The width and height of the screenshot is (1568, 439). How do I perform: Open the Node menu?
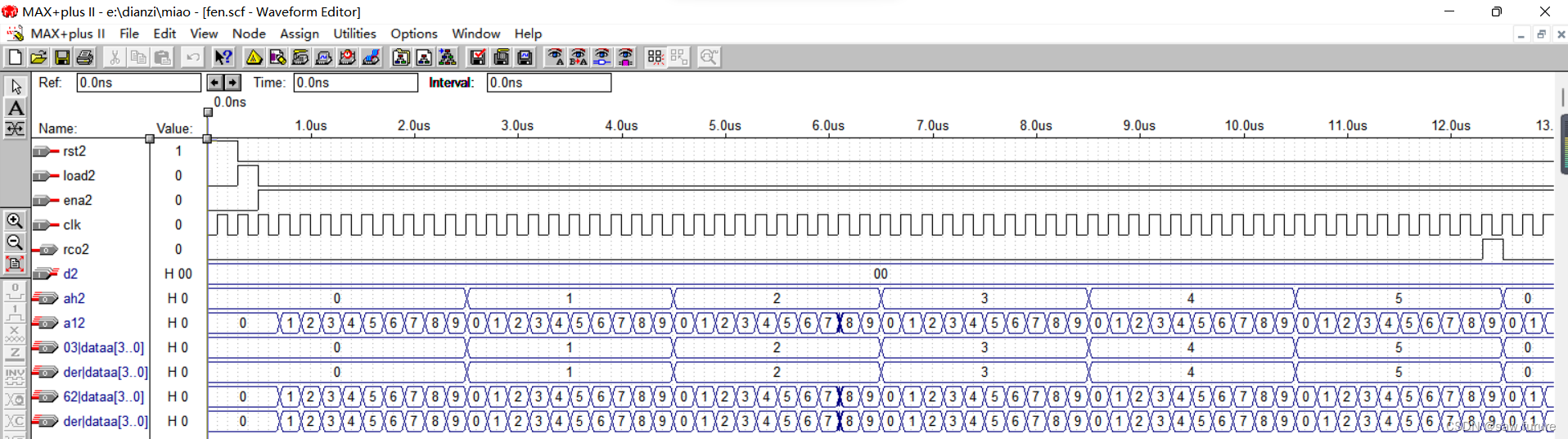[x=249, y=34]
